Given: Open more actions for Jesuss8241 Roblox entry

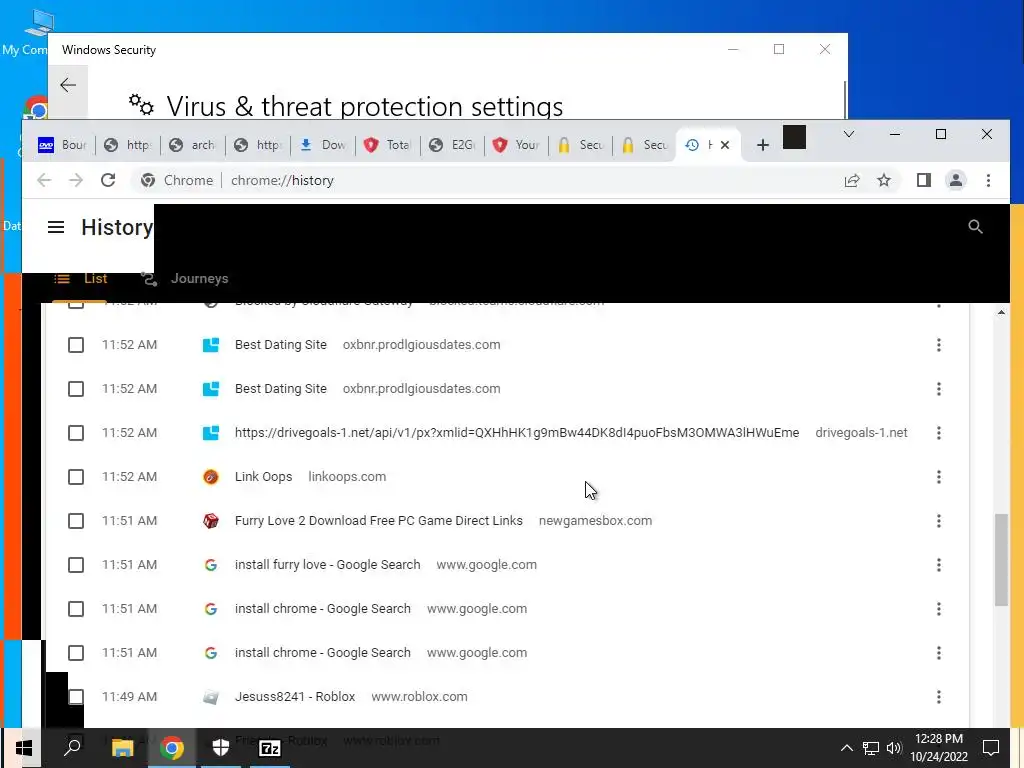Looking at the screenshot, I should point(938,697).
